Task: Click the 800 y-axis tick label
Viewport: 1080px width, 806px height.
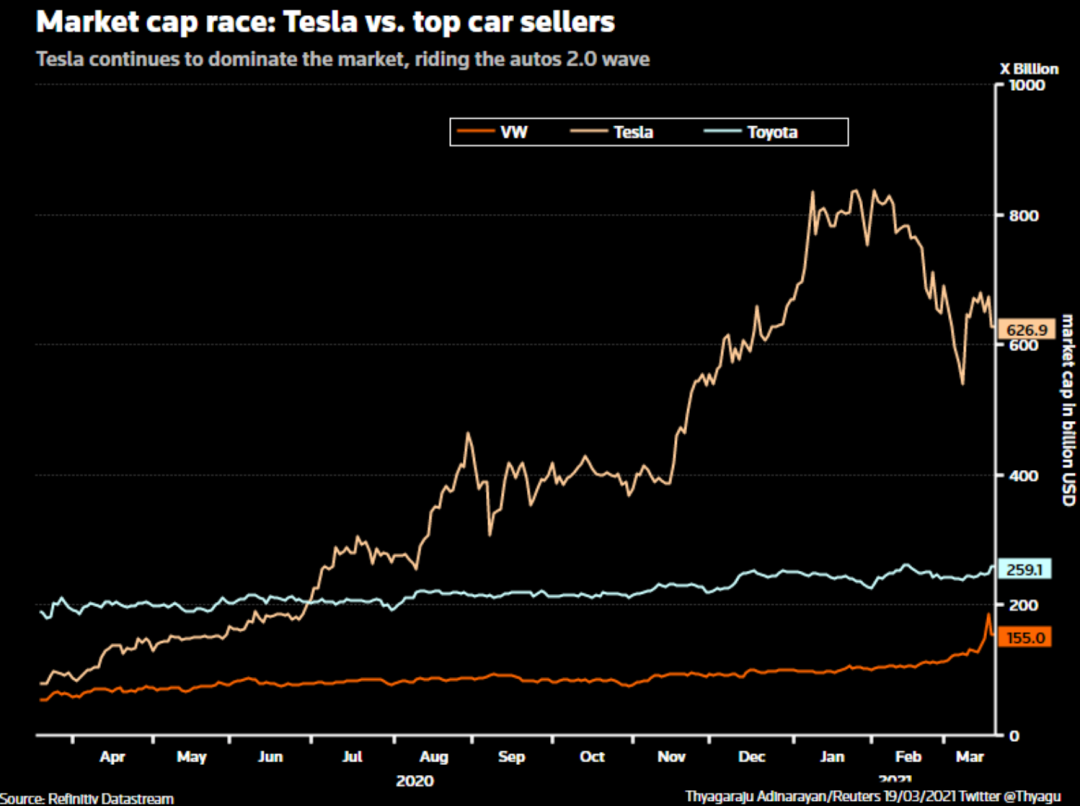Action: coord(1024,216)
